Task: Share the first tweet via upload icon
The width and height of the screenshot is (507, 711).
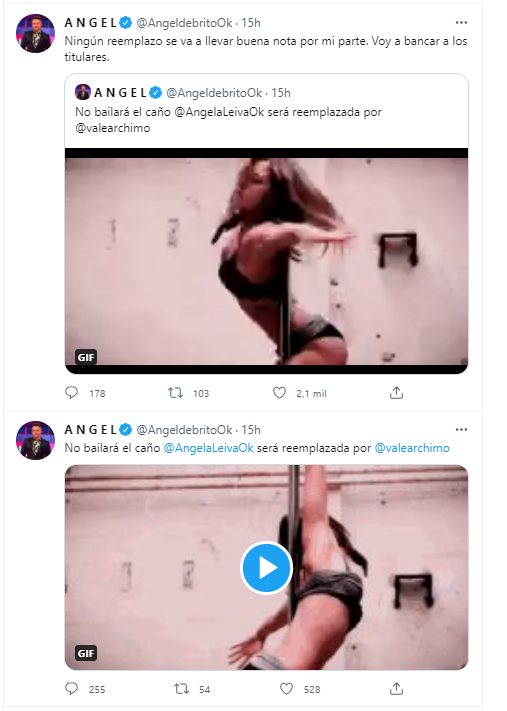Action: pyautogui.click(x=396, y=393)
